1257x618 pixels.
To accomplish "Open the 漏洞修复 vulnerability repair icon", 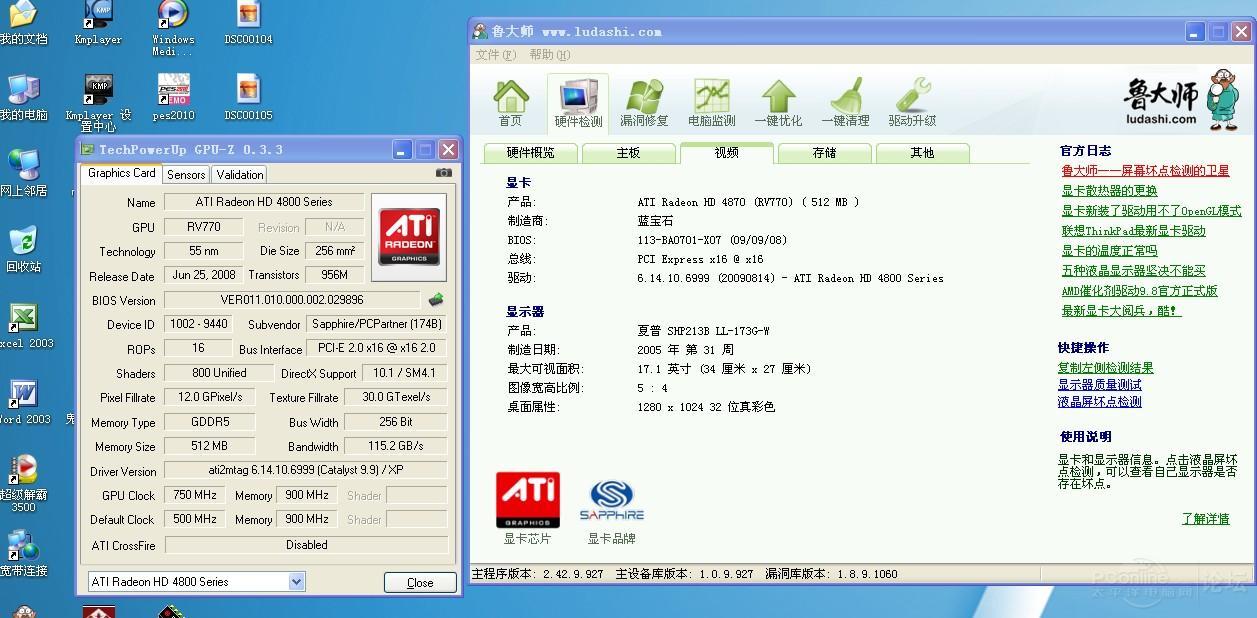I will pyautogui.click(x=644, y=102).
